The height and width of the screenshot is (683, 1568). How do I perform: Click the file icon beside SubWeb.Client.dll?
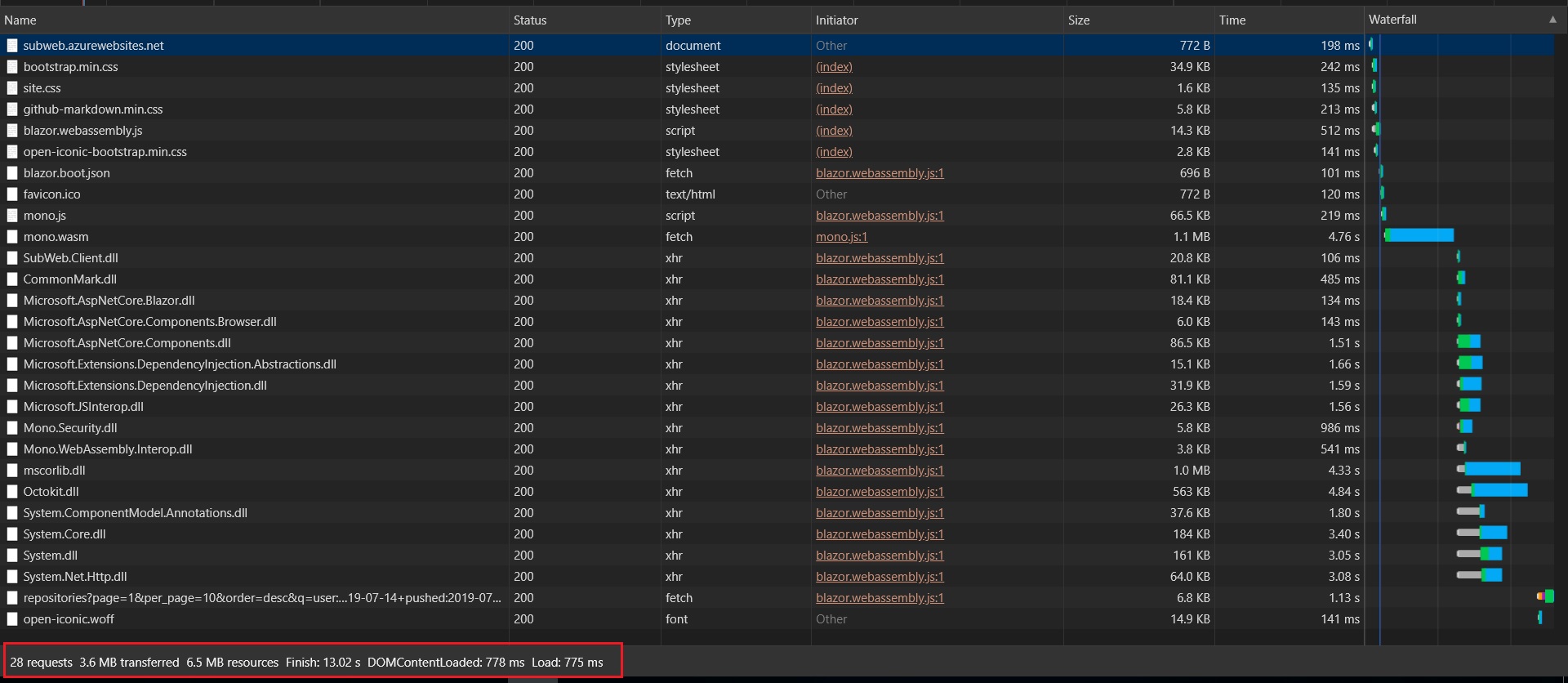pyautogui.click(x=12, y=258)
